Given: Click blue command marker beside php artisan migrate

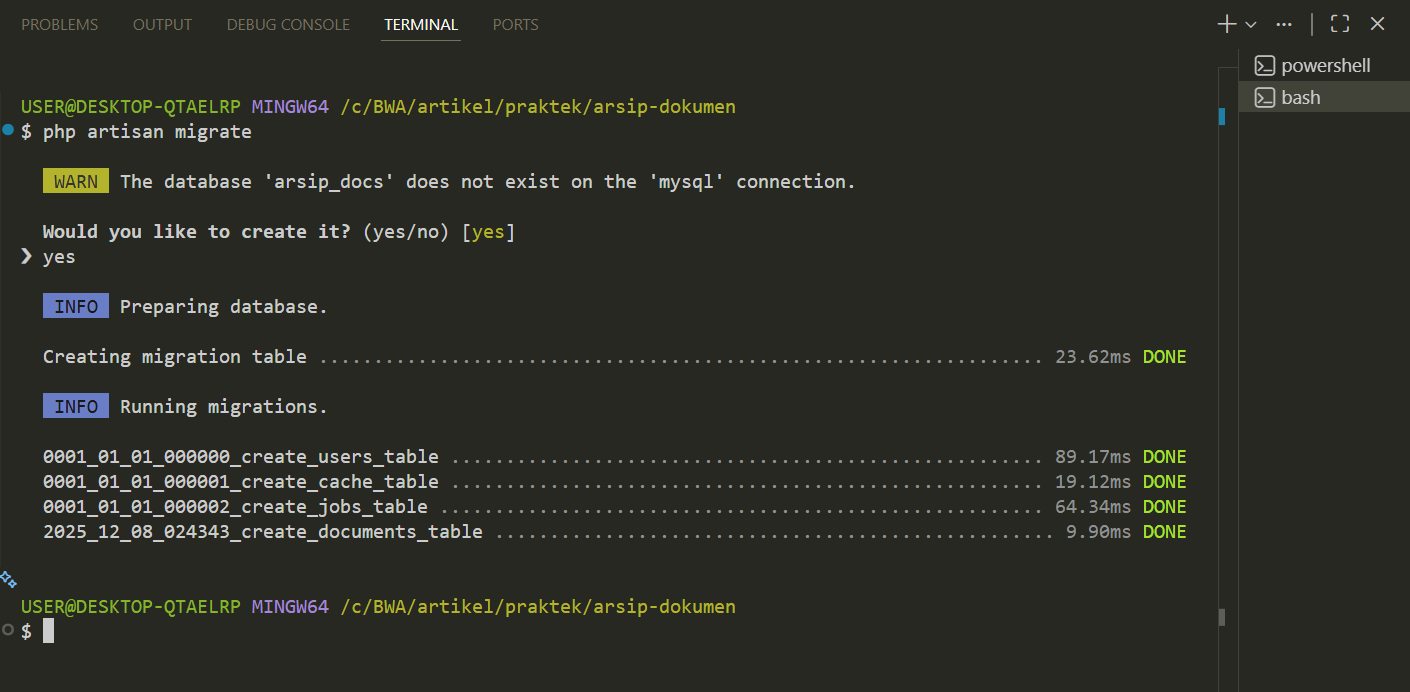Looking at the screenshot, I should [x=9, y=130].
